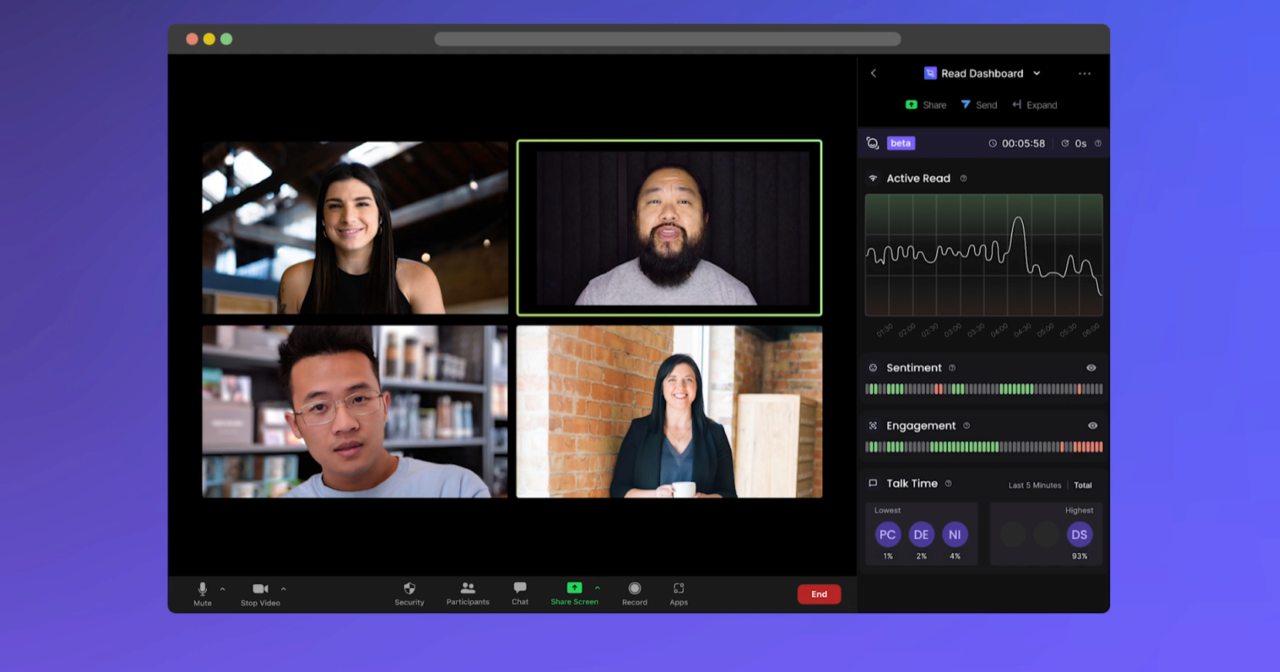Viewport: 1280px width, 672px height.
Task: Select the PC participant avatar
Action: [888, 535]
